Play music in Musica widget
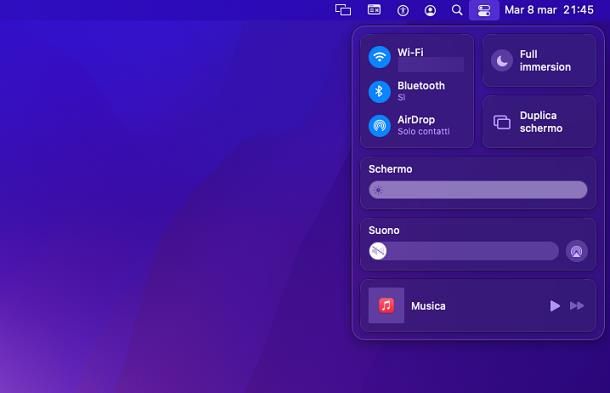610x393 pixels. pos(555,306)
